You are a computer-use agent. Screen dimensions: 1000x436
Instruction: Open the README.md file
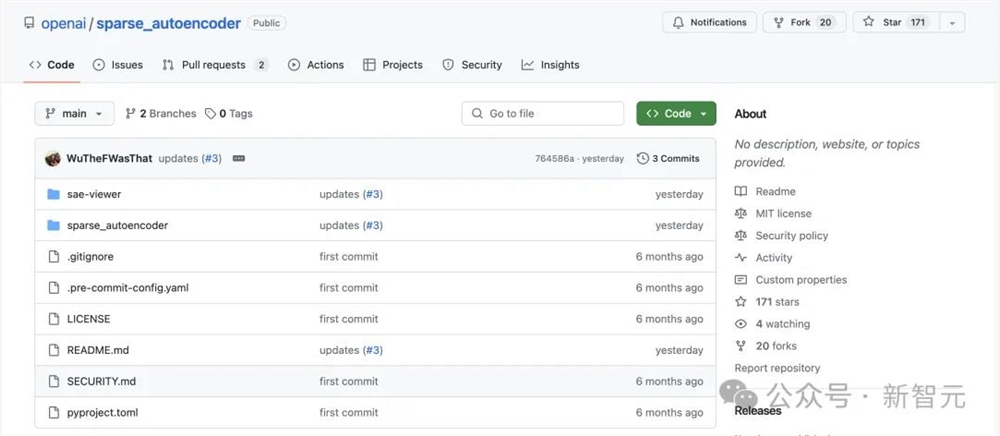pyautogui.click(x=98, y=350)
